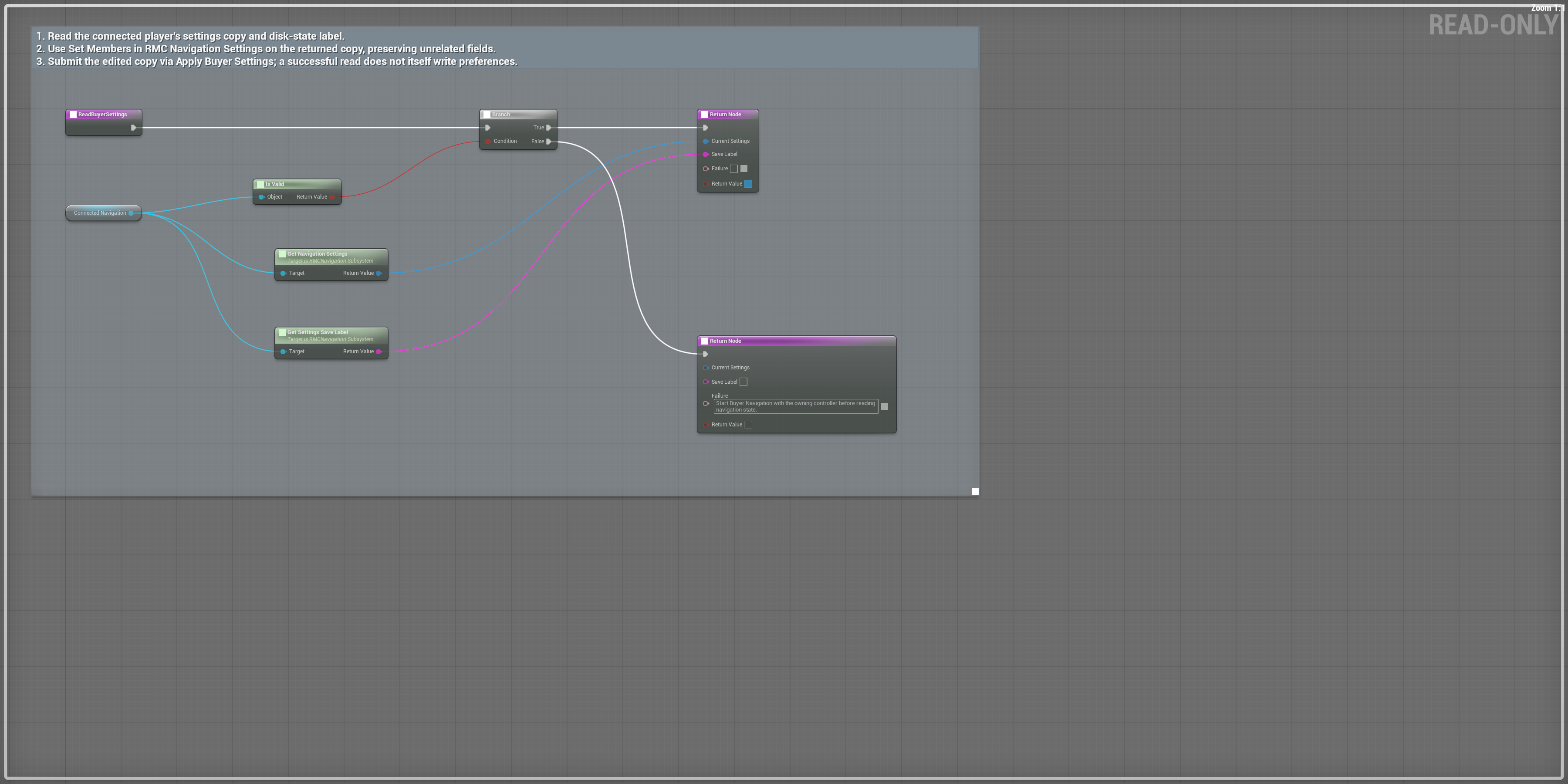Viewport: 1568px width, 784px height.
Task: Check Return Value on the False-branch Return Node
Action: 749,425
